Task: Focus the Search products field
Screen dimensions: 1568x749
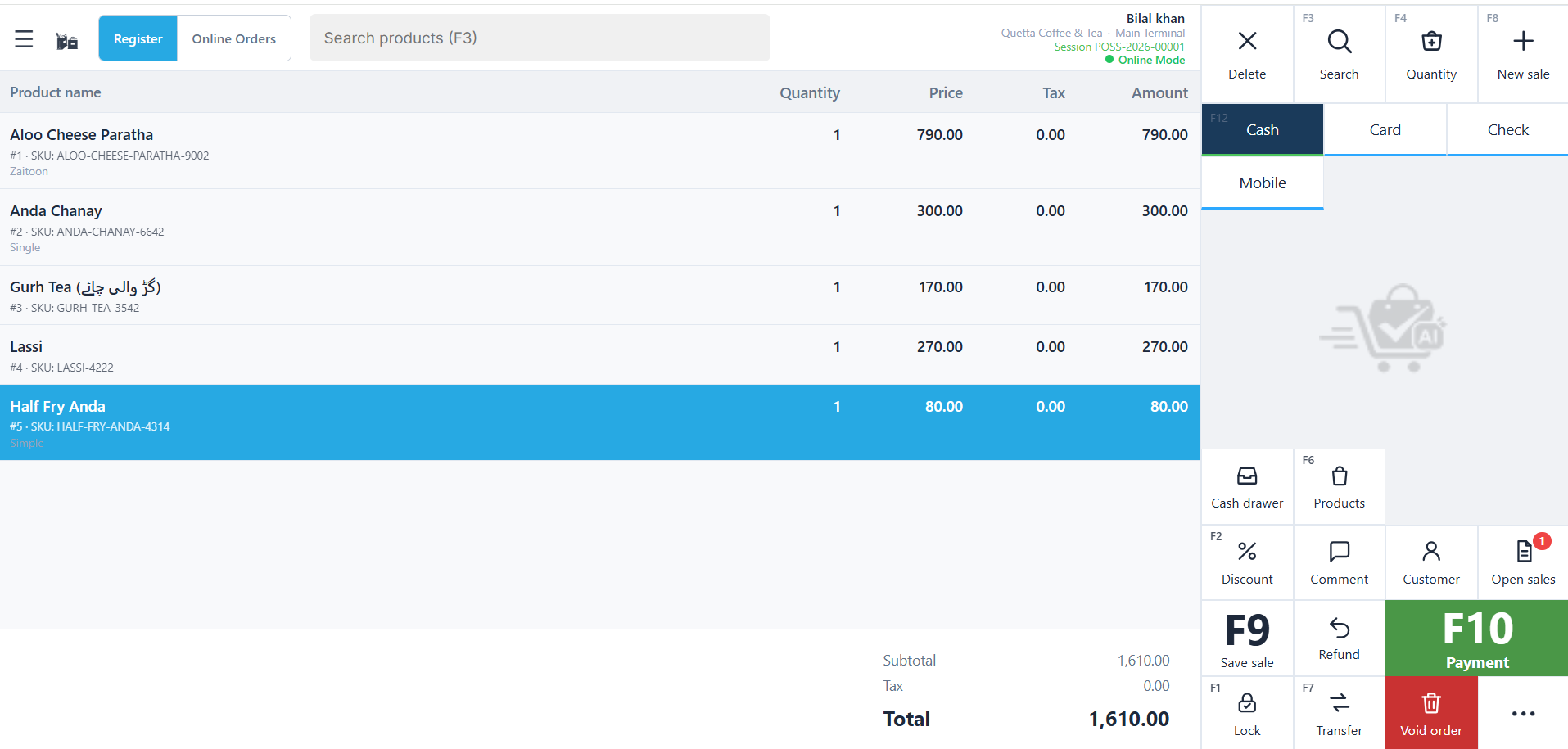Action: click(540, 38)
